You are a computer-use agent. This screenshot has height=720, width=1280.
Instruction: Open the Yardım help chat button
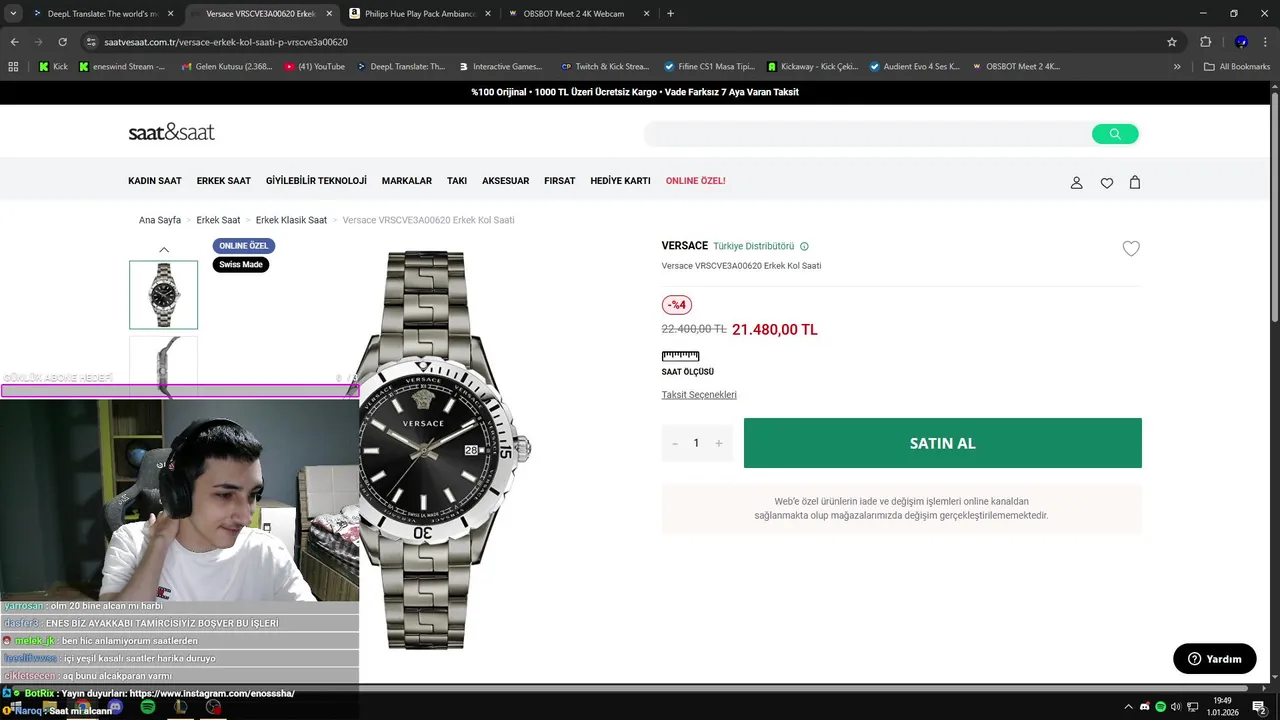[x=1215, y=659]
